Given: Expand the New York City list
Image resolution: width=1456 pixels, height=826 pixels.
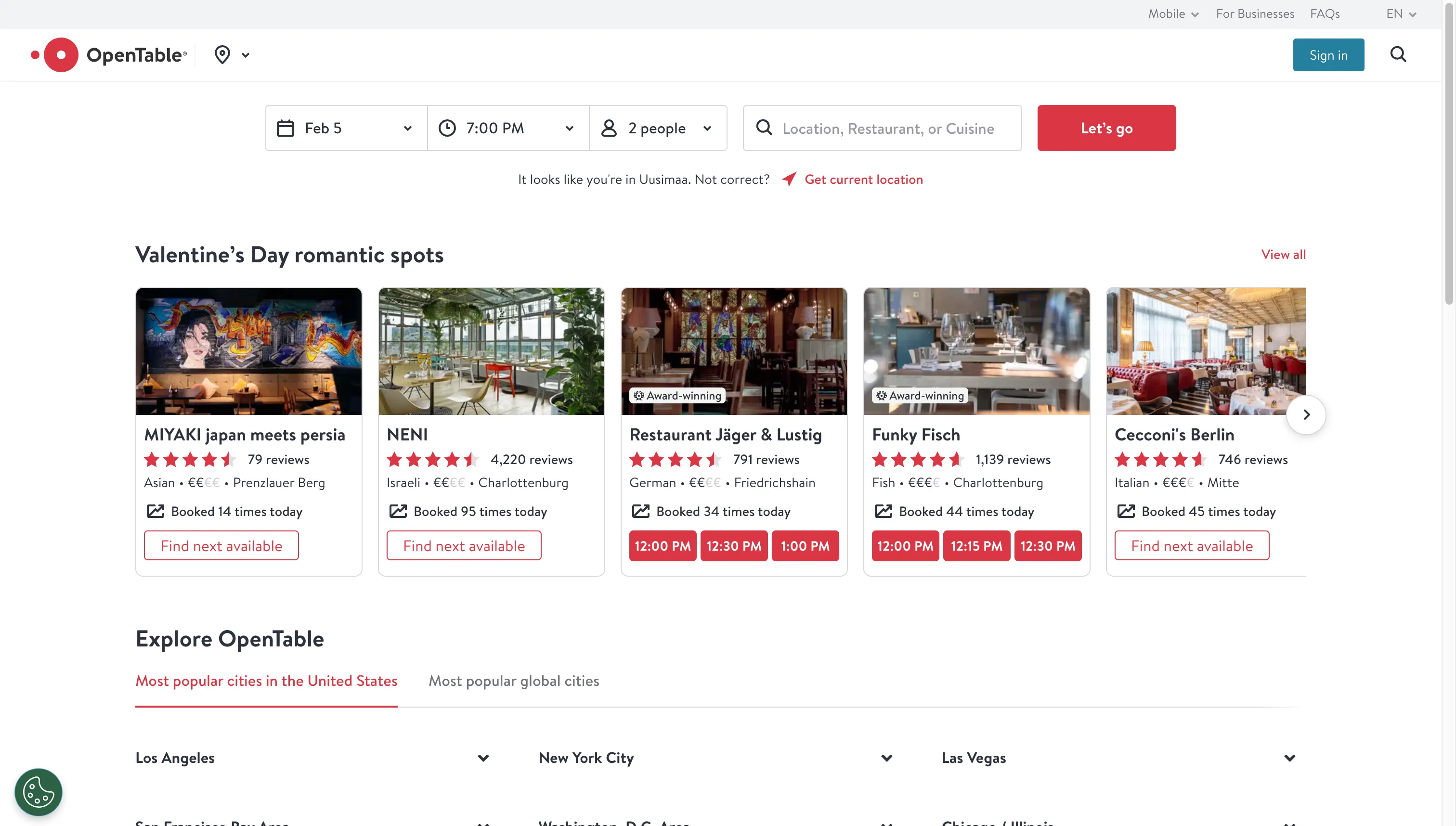Looking at the screenshot, I should tap(886, 758).
